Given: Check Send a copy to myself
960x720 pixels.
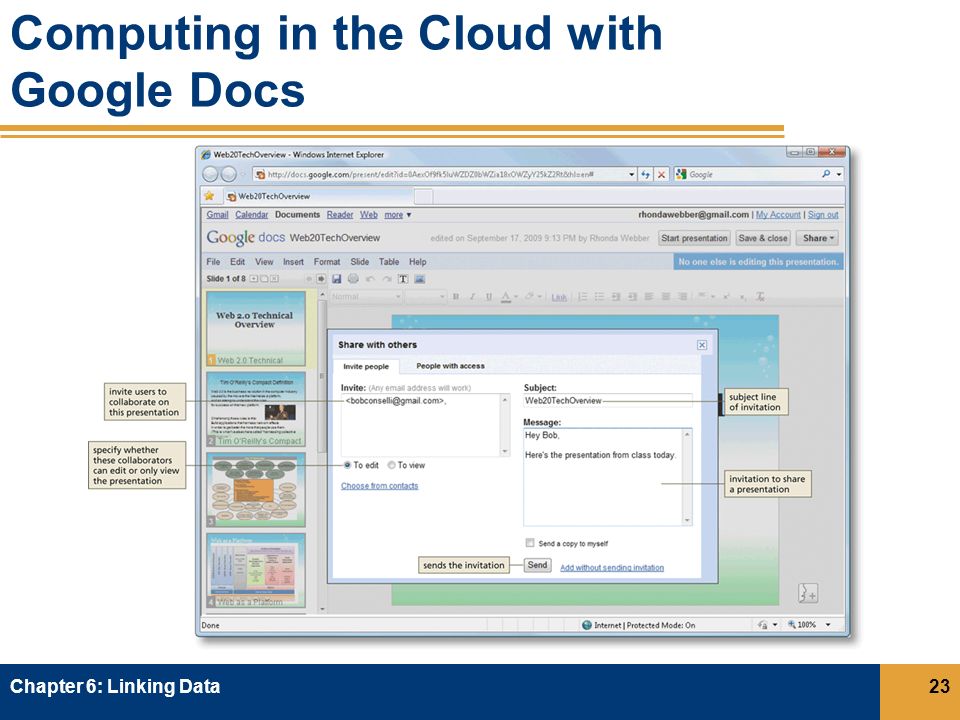Looking at the screenshot, I should pos(530,543).
